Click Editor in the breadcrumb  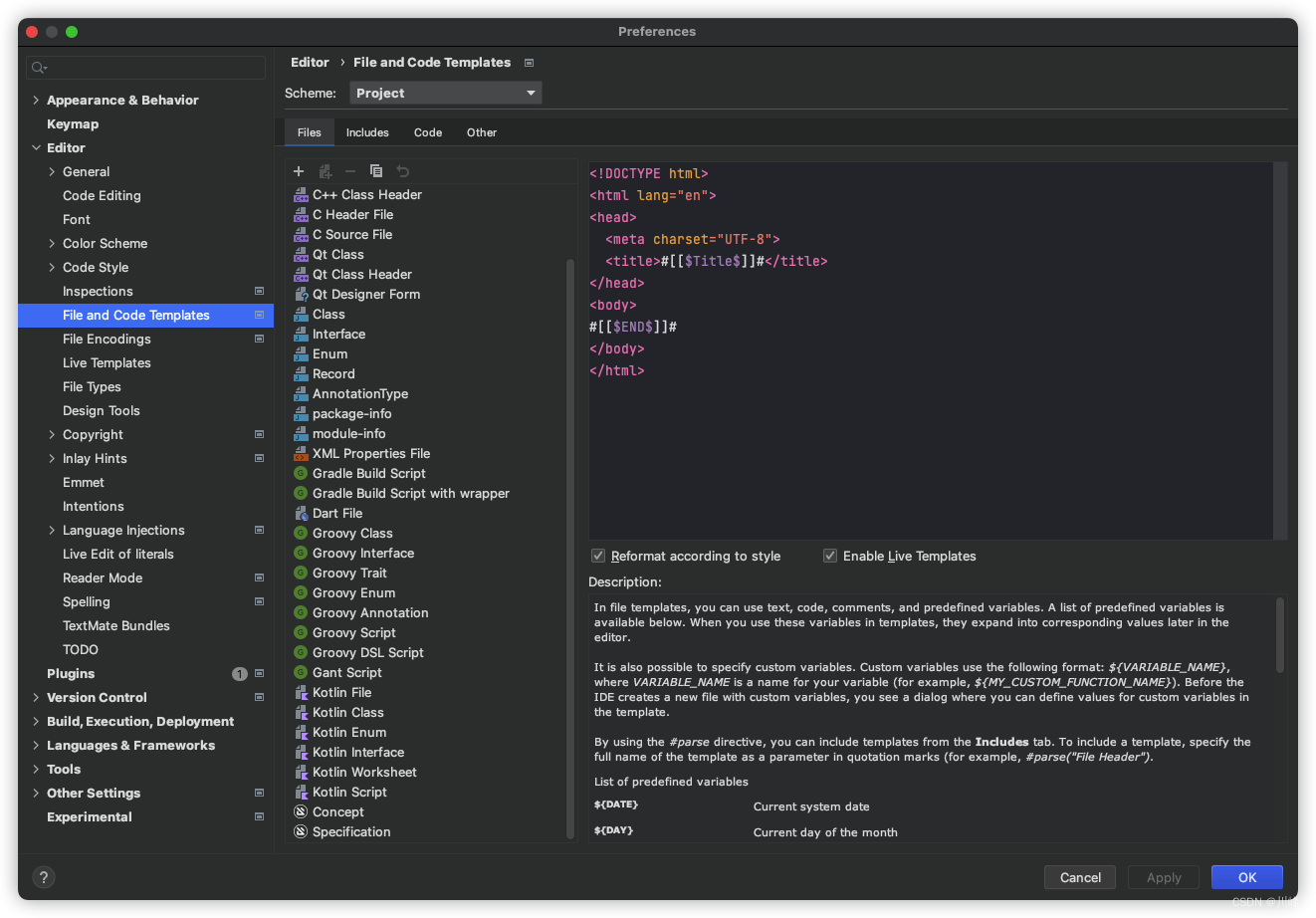click(x=310, y=63)
